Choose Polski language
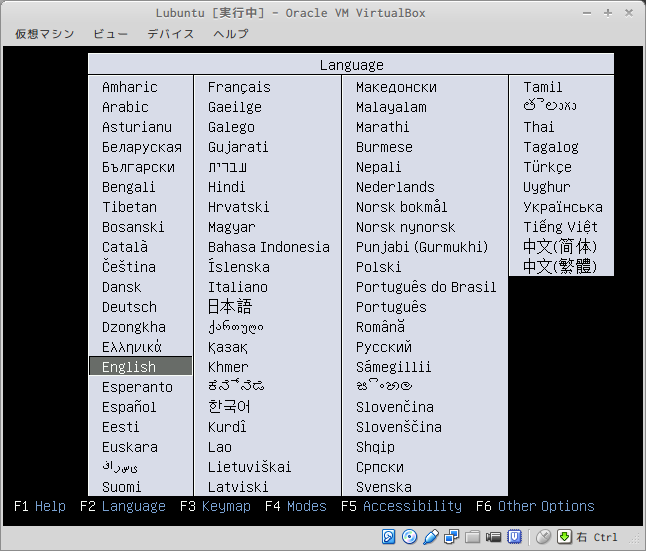The width and height of the screenshot is (646, 551). pyautogui.click(x=379, y=267)
